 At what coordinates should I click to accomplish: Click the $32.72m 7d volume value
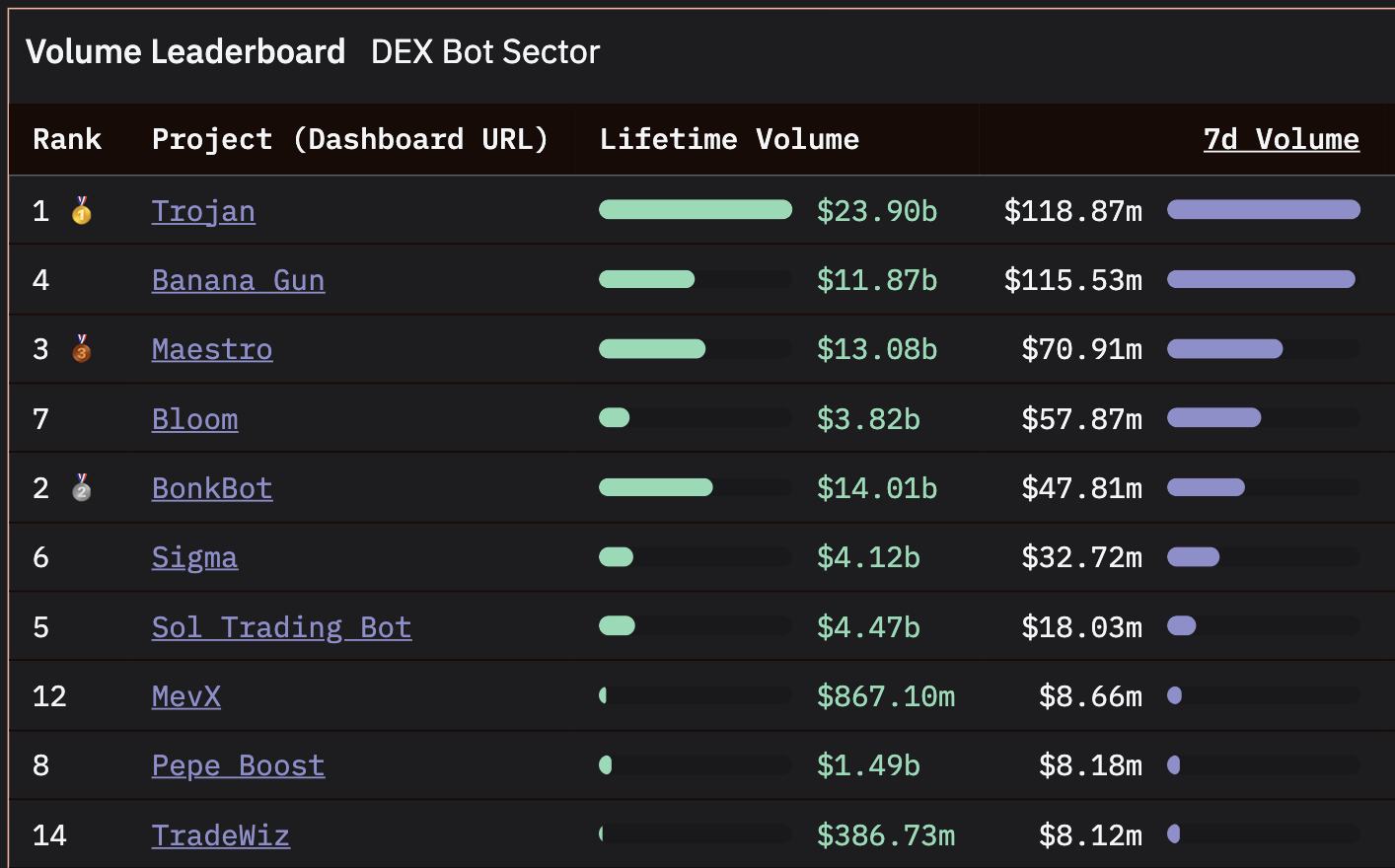tap(1082, 557)
